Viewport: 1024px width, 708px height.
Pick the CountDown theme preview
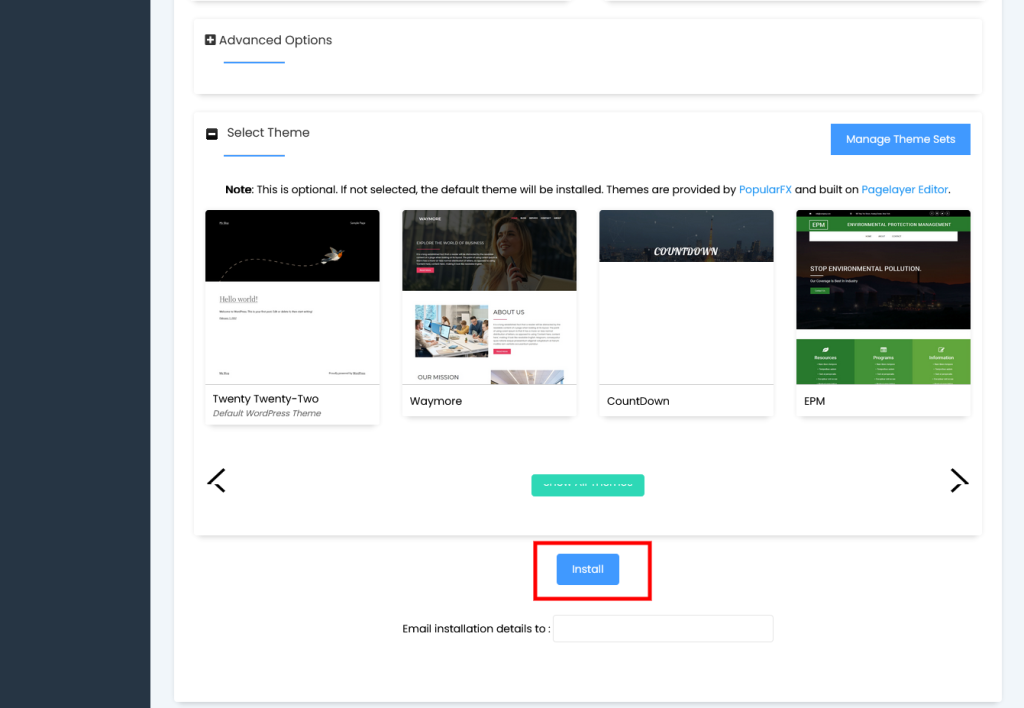[686, 297]
